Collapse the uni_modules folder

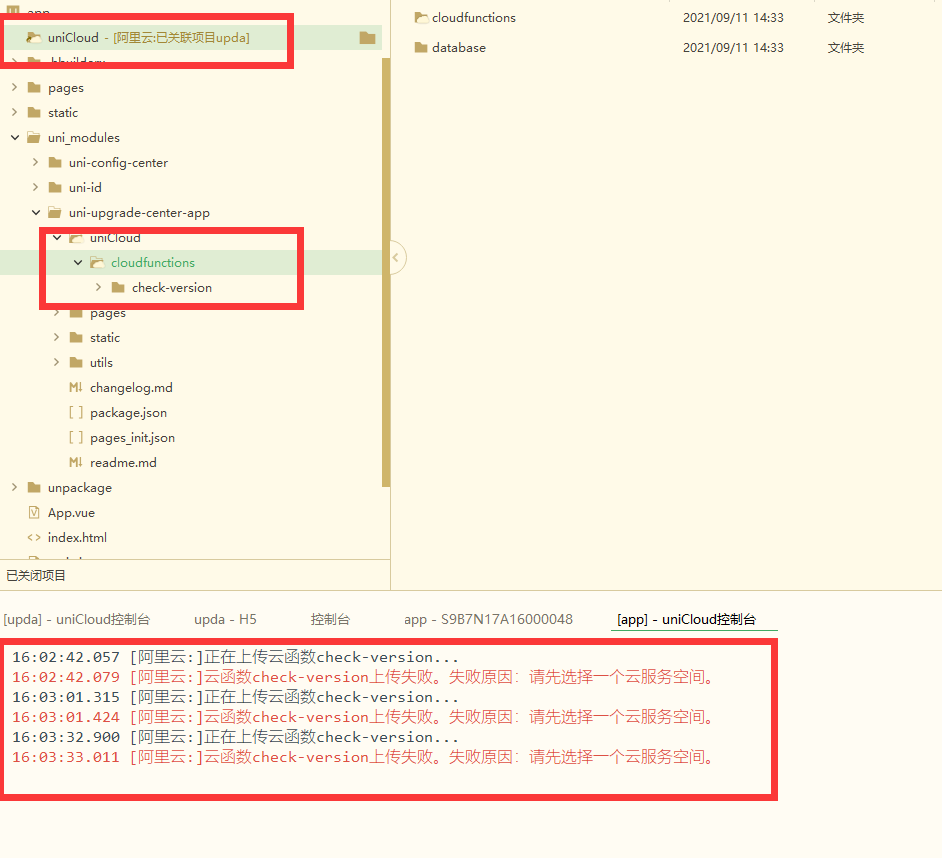coord(15,138)
